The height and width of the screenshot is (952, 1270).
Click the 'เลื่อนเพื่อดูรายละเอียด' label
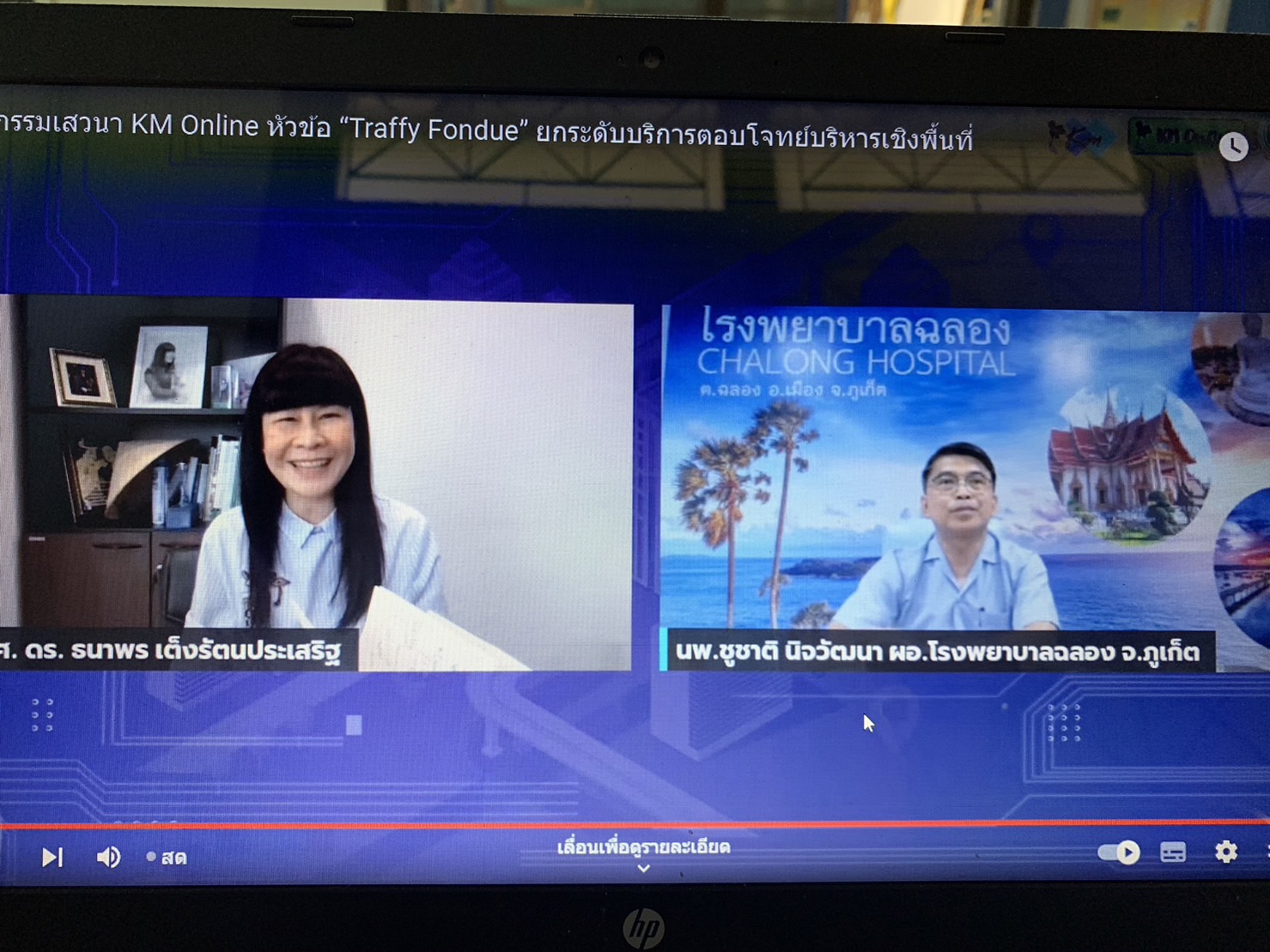[x=643, y=848]
